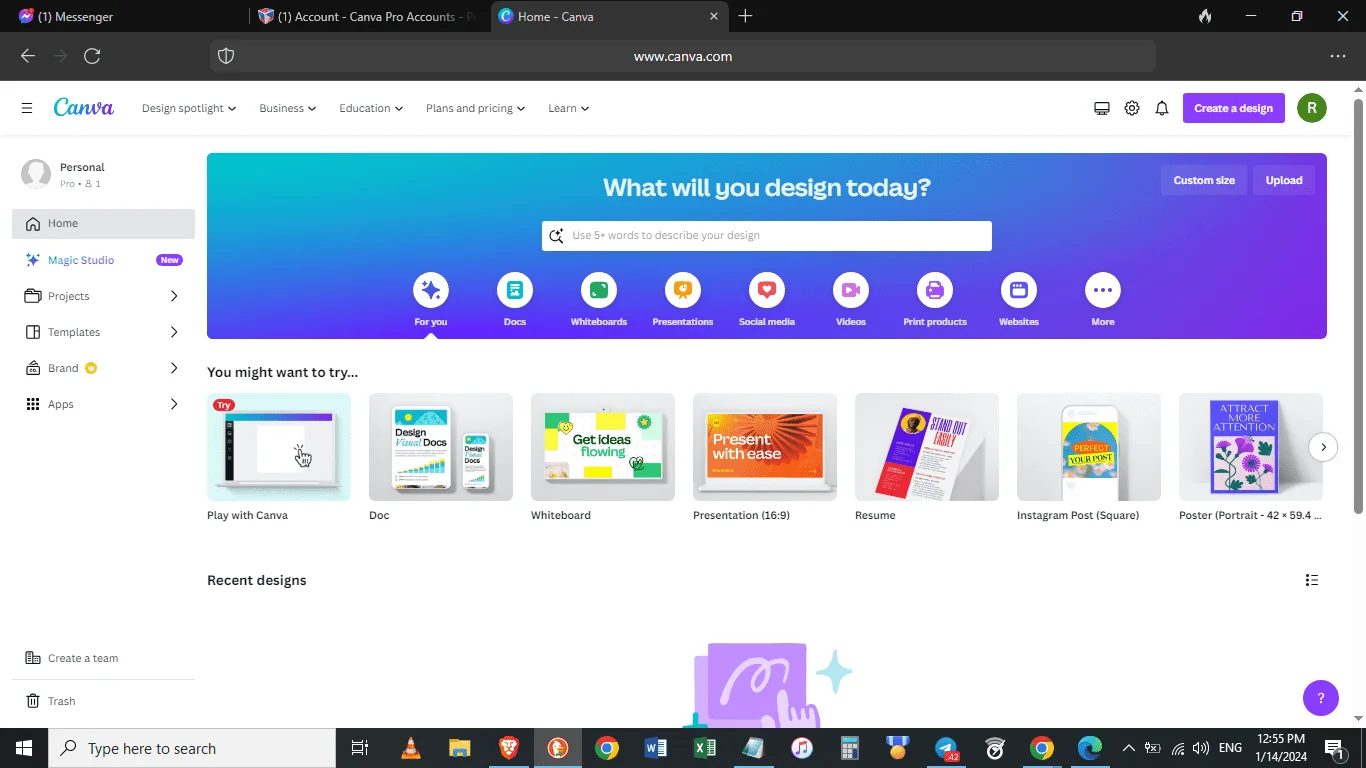Viewport: 1366px width, 768px height.
Task: Click the design search input field
Action: (767, 236)
